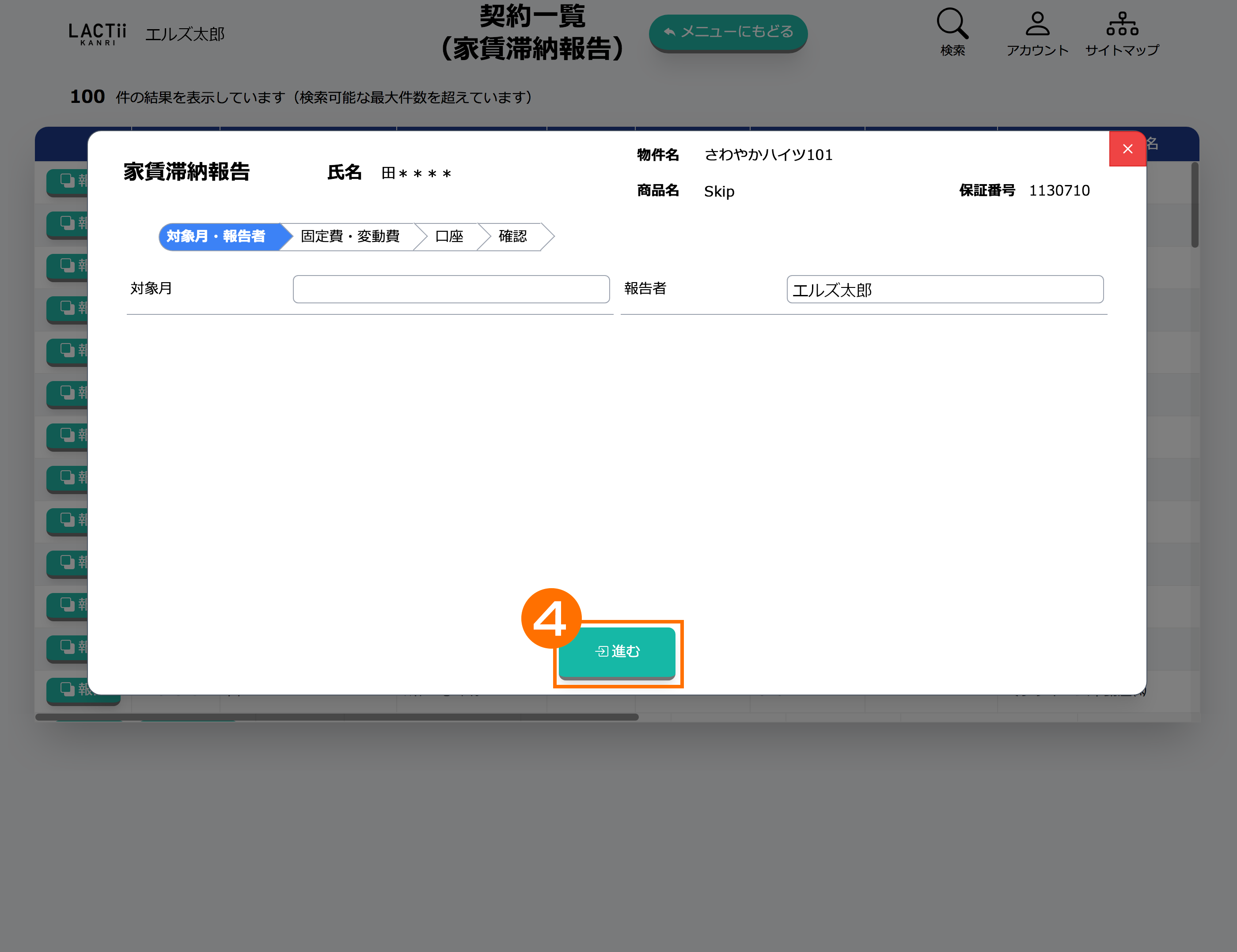Image resolution: width=1237 pixels, height=952 pixels.
Task: Select the 口座 step tab
Action: (x=449, y=237)
